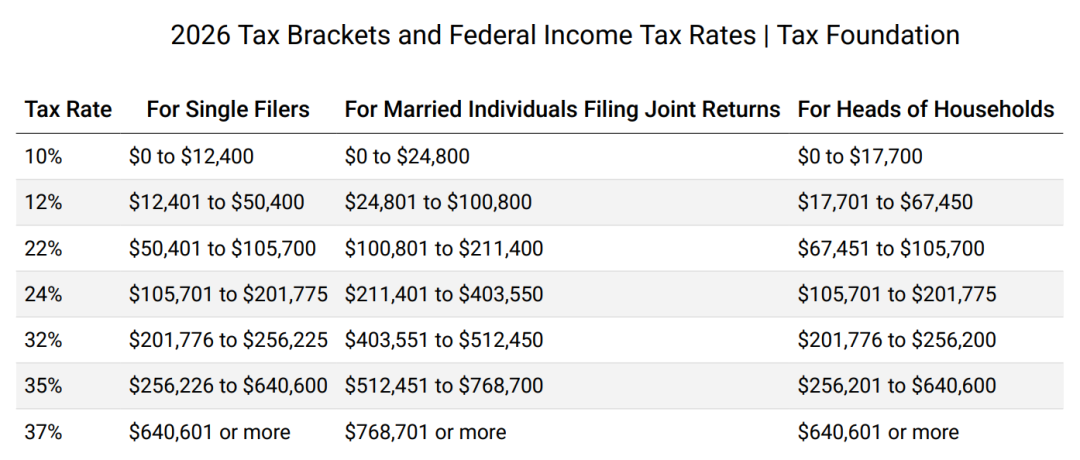
Task: Click the For Heads of Households header
Action: (x=925, y=109)
